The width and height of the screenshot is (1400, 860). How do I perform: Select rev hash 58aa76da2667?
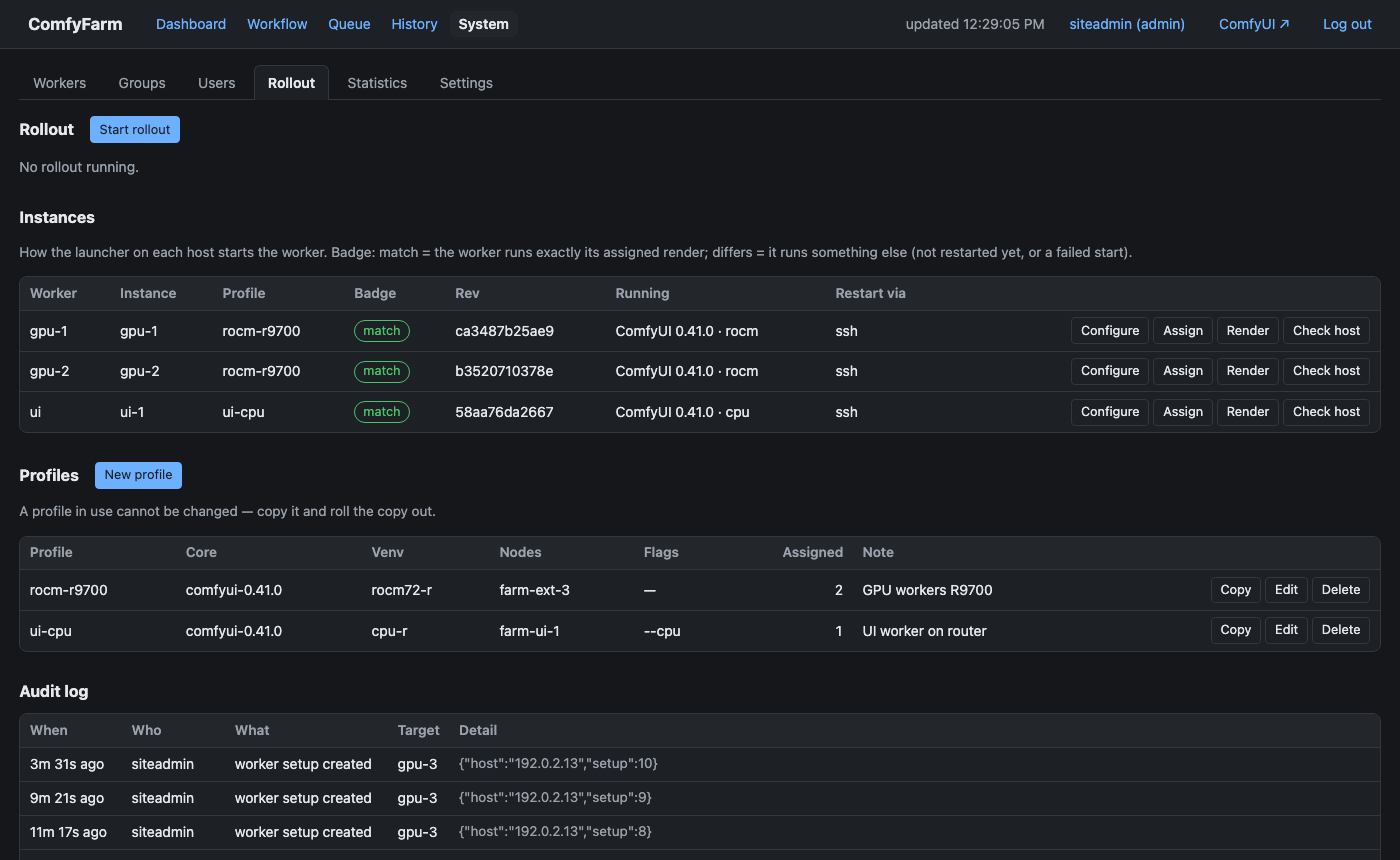click(x=504, y=412)
